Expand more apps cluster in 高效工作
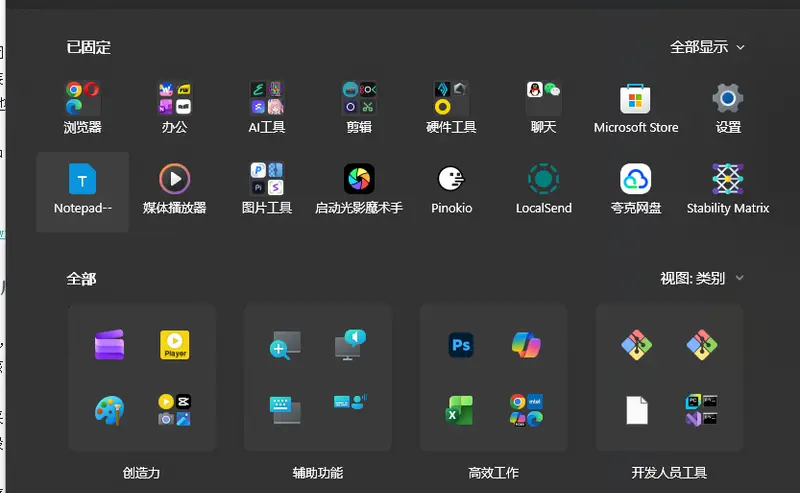 click(x=526, y=410)
